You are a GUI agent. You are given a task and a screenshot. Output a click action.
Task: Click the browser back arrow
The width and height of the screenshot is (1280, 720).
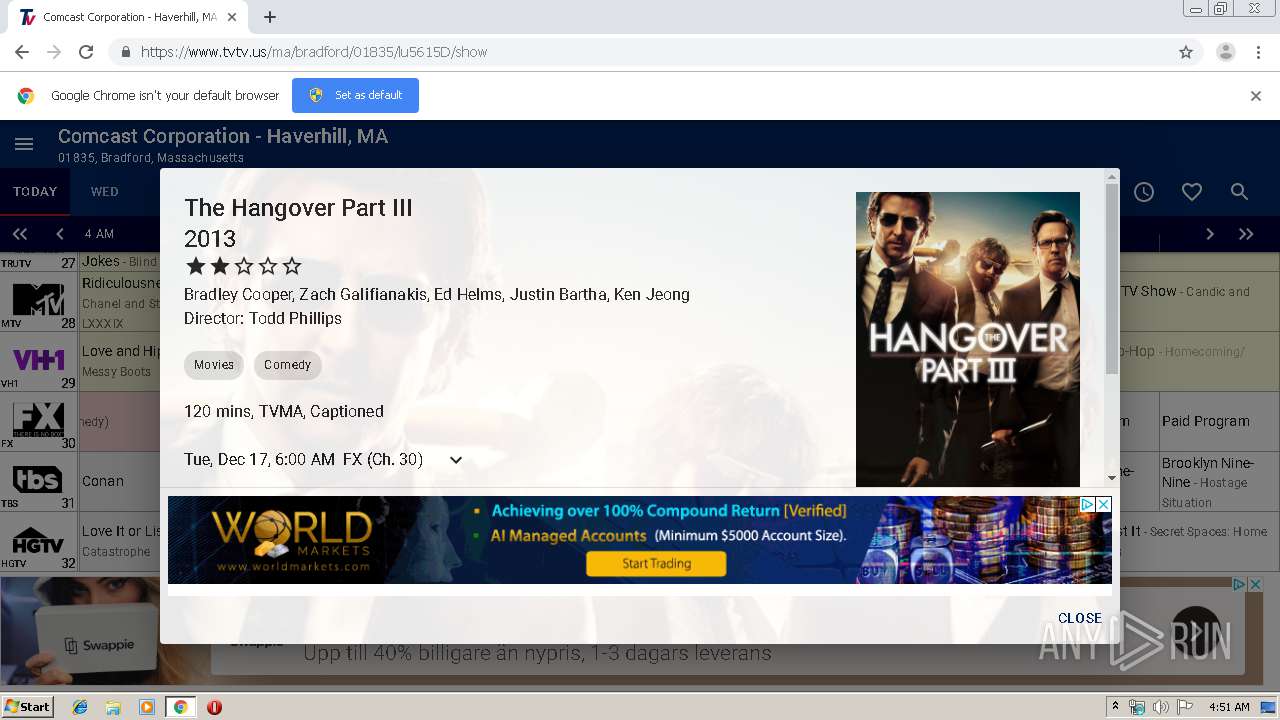tap(22, 52)
